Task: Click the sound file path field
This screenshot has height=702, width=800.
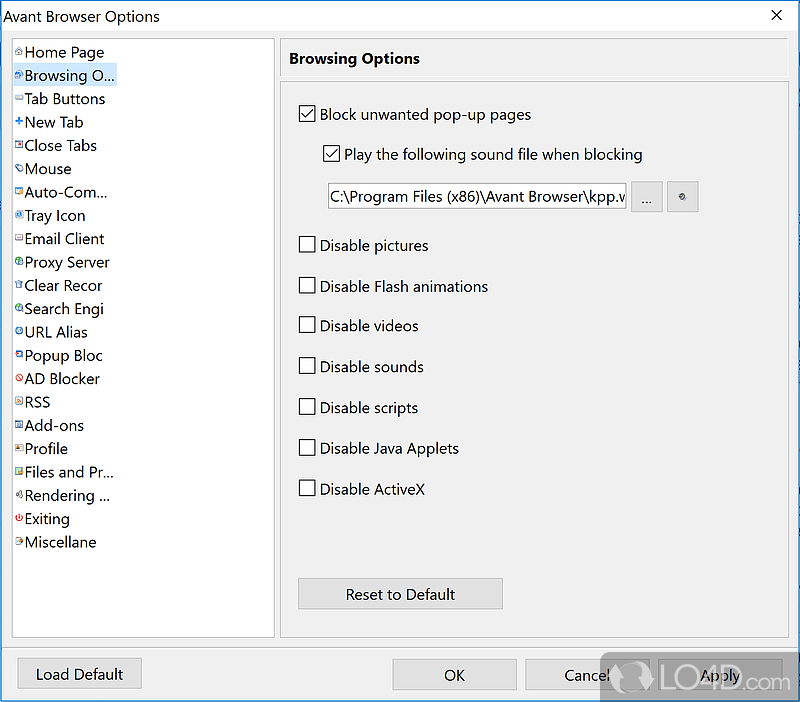Action: pyautogui.click(x=477, y=196)
